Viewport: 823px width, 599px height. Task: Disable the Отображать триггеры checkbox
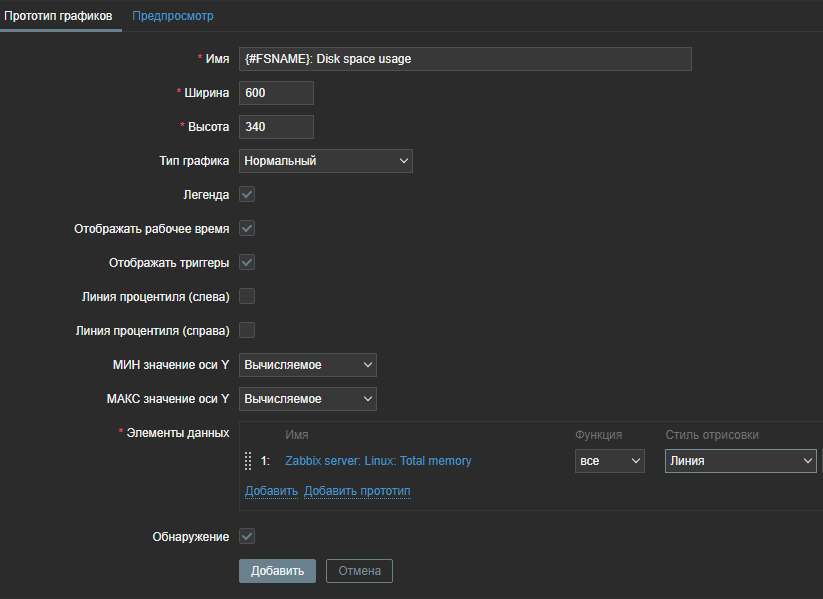[x=247, y=262]
